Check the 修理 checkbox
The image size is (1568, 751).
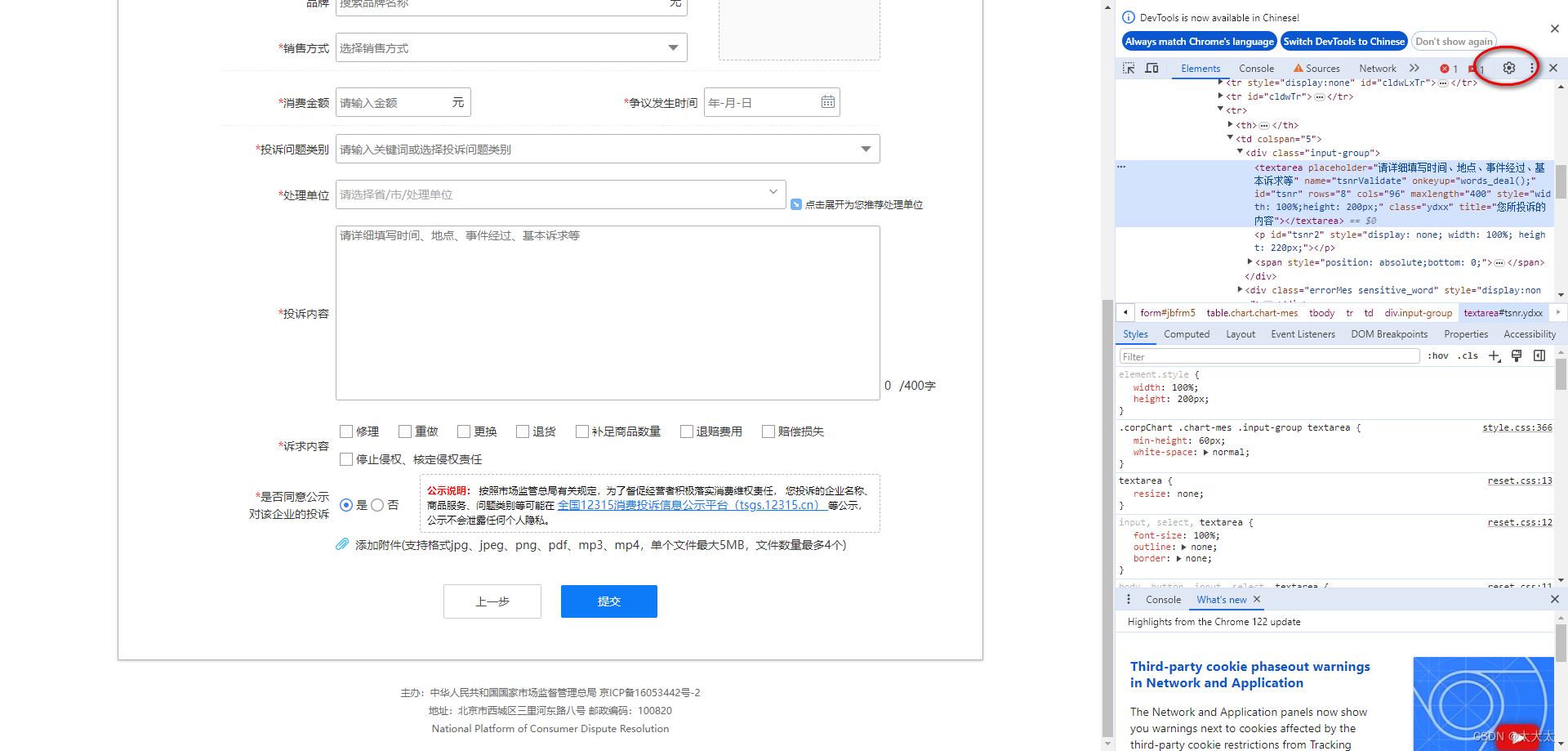(346, 431)
